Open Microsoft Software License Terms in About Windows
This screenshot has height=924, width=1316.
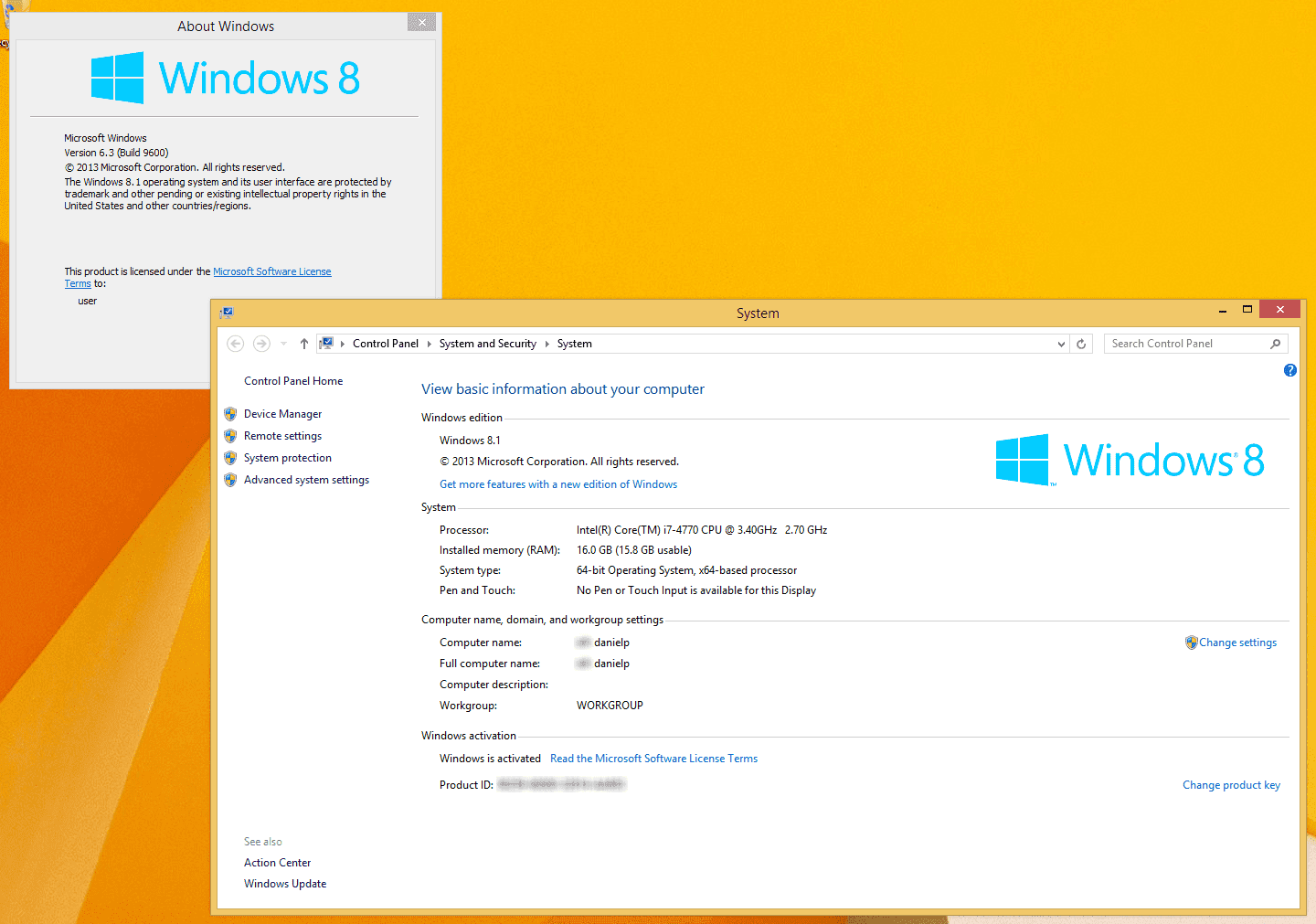272,271
